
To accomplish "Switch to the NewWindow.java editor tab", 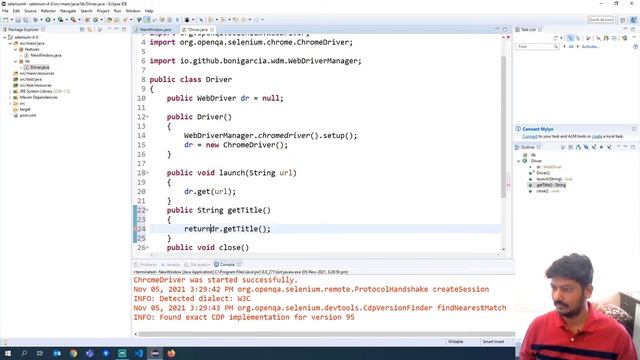I will [x=155, y=29].
